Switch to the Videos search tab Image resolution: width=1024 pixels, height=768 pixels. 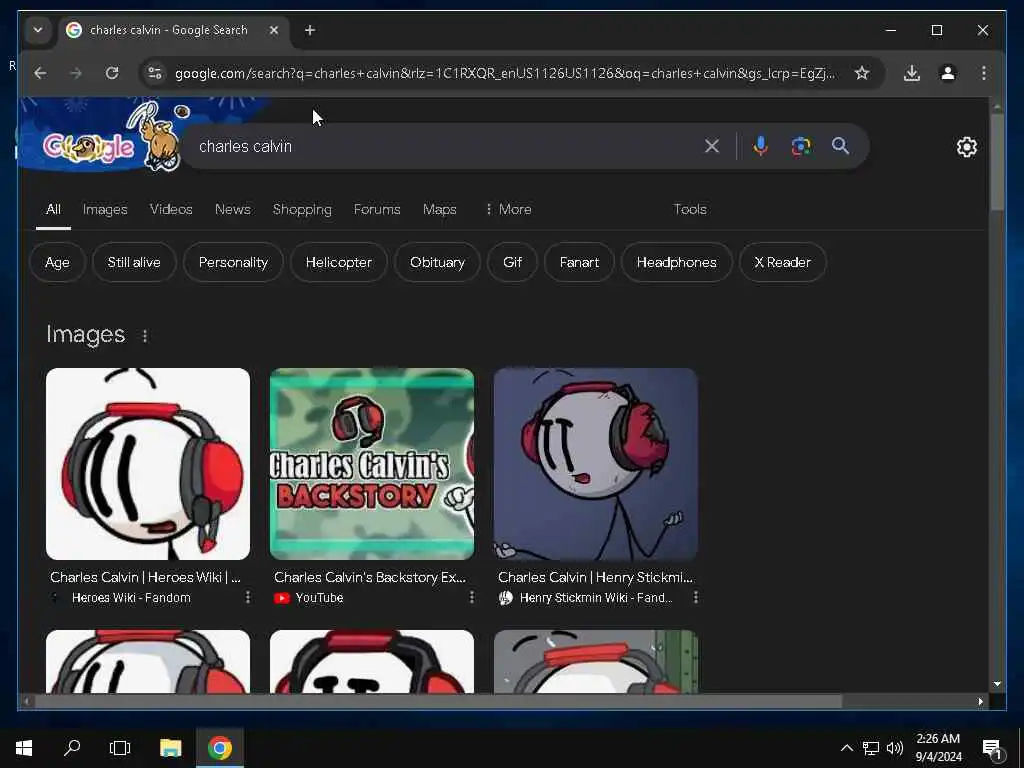pyautogui.click(x=171, y=209)
